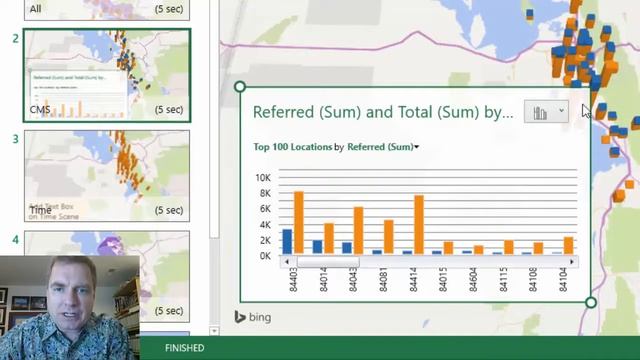Click the scene panel vertical scrollbar

(214, 118)
